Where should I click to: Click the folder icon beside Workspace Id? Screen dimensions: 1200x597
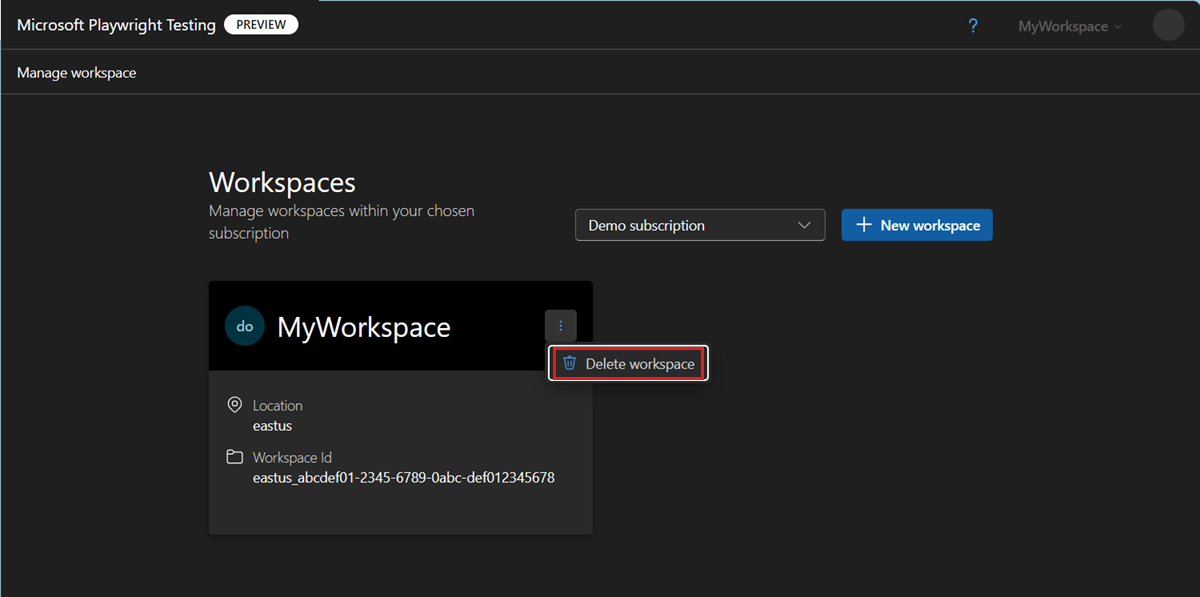point(235,457)
